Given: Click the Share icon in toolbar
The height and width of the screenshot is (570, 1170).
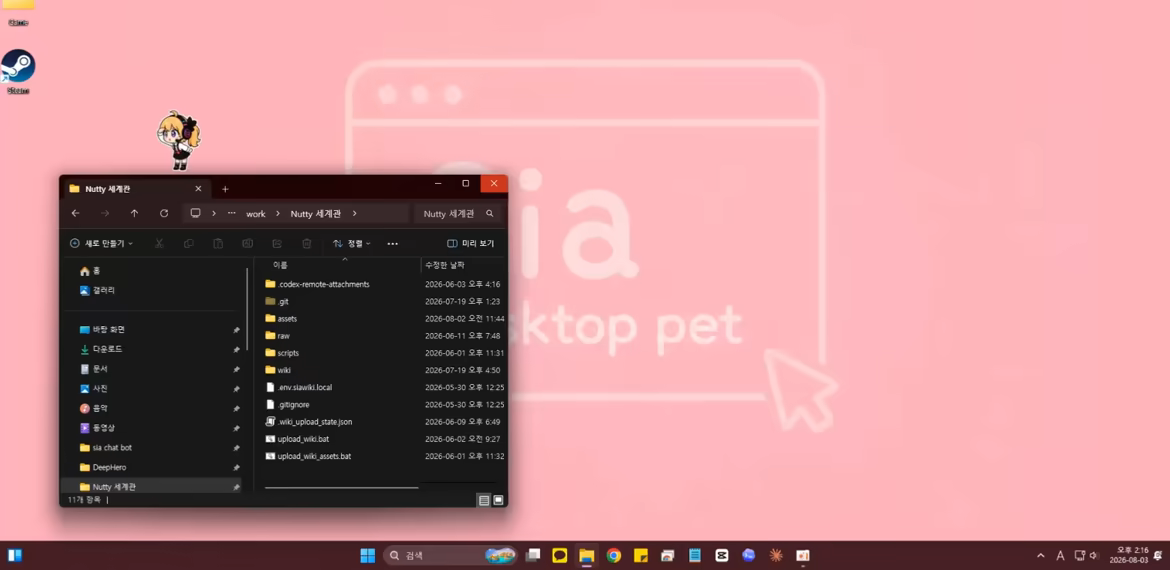Looking at the screenshot, I should pyautogui.click(x=277, y=243).
